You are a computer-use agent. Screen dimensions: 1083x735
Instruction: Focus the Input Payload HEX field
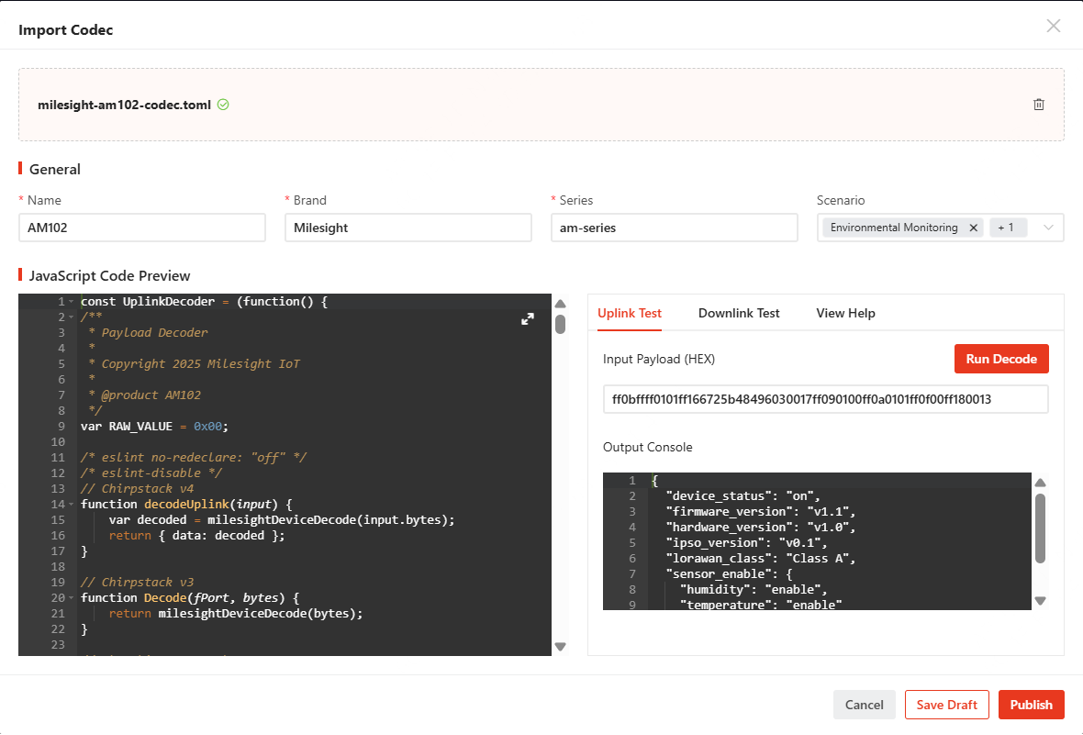pos(825,399)
